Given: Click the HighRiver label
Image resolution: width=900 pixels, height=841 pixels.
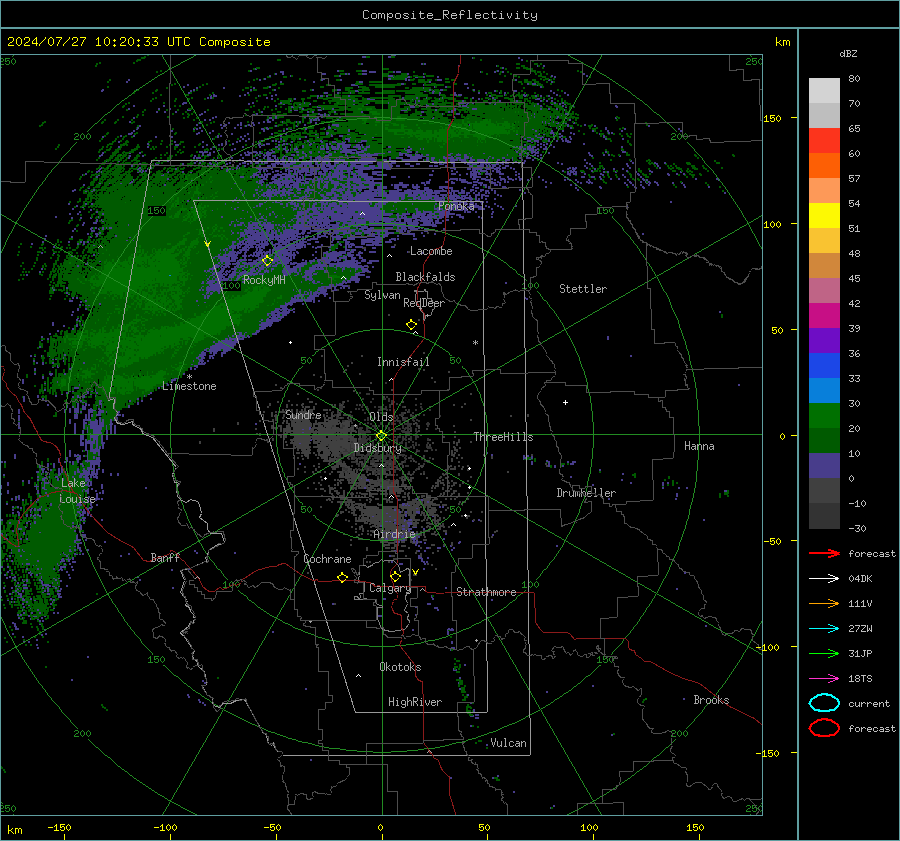Looking at the screenshot, I should [x=415, y=702].
